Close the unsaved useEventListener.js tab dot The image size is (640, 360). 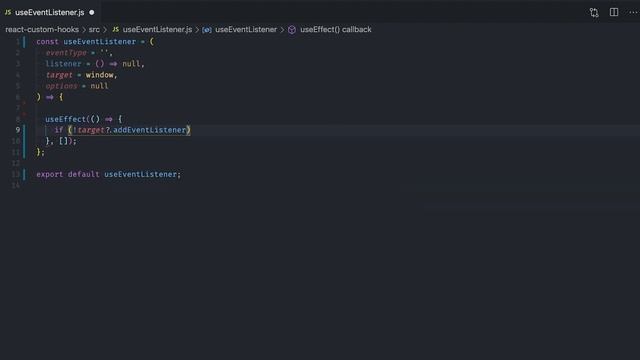[x=92, y=13]
